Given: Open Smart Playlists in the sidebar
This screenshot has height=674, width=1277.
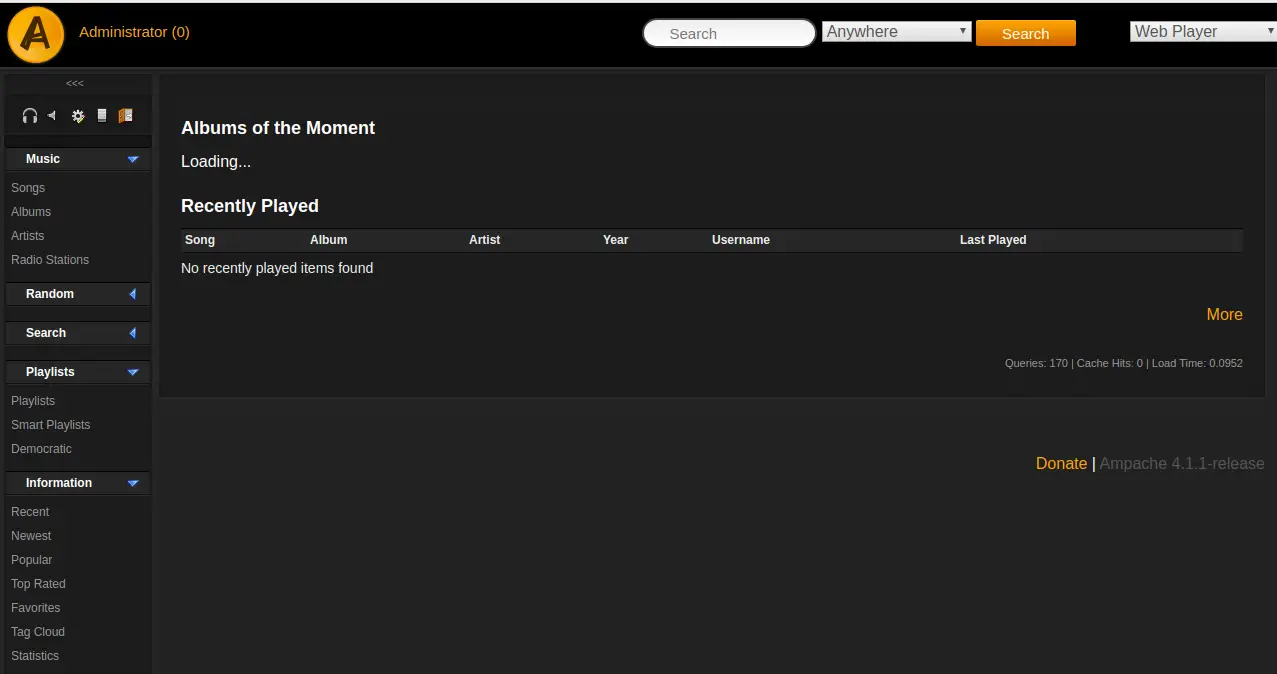Looking at the screenshot, I should tap(51, 425).
